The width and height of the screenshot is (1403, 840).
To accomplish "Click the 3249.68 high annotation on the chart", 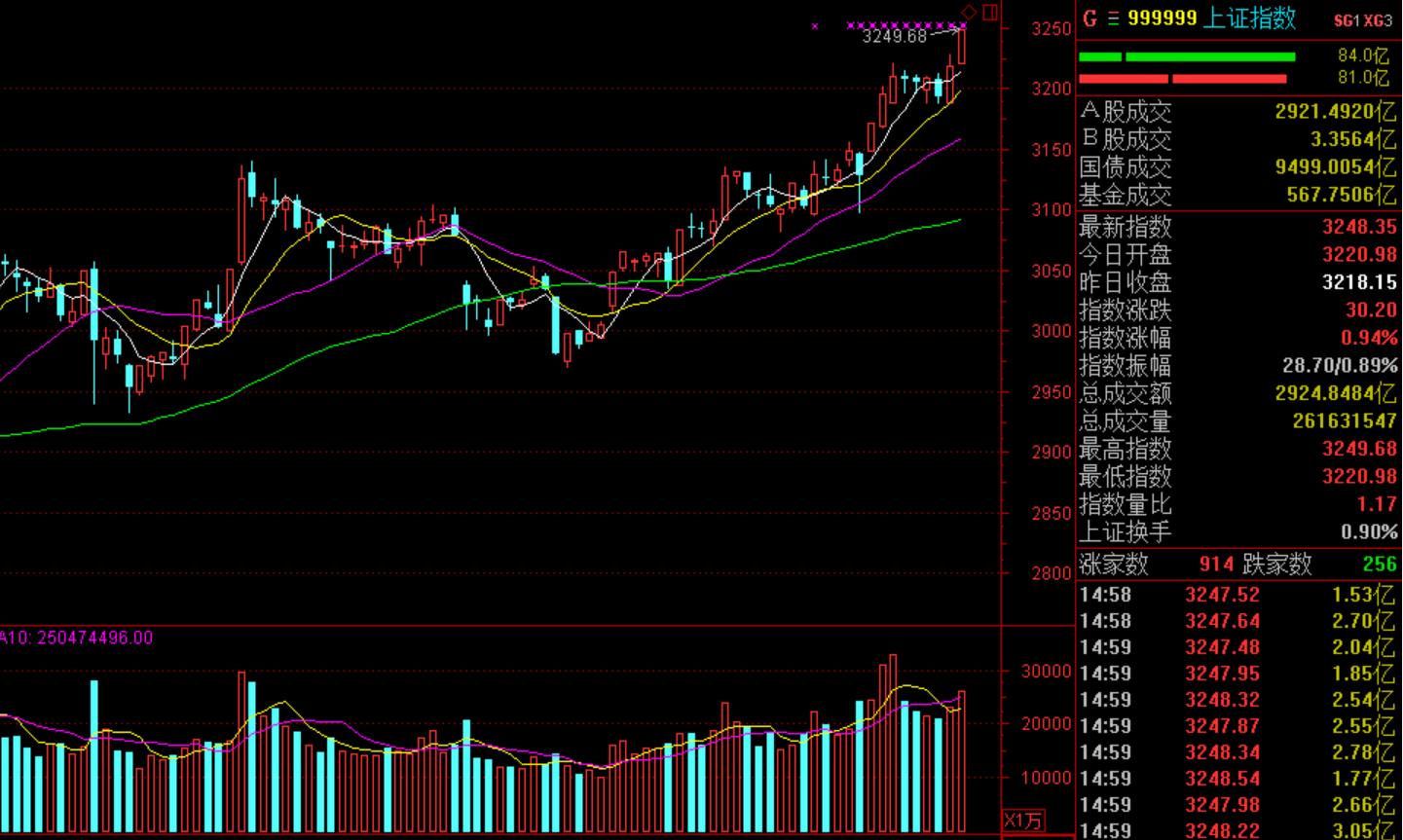I will [895, 36].
